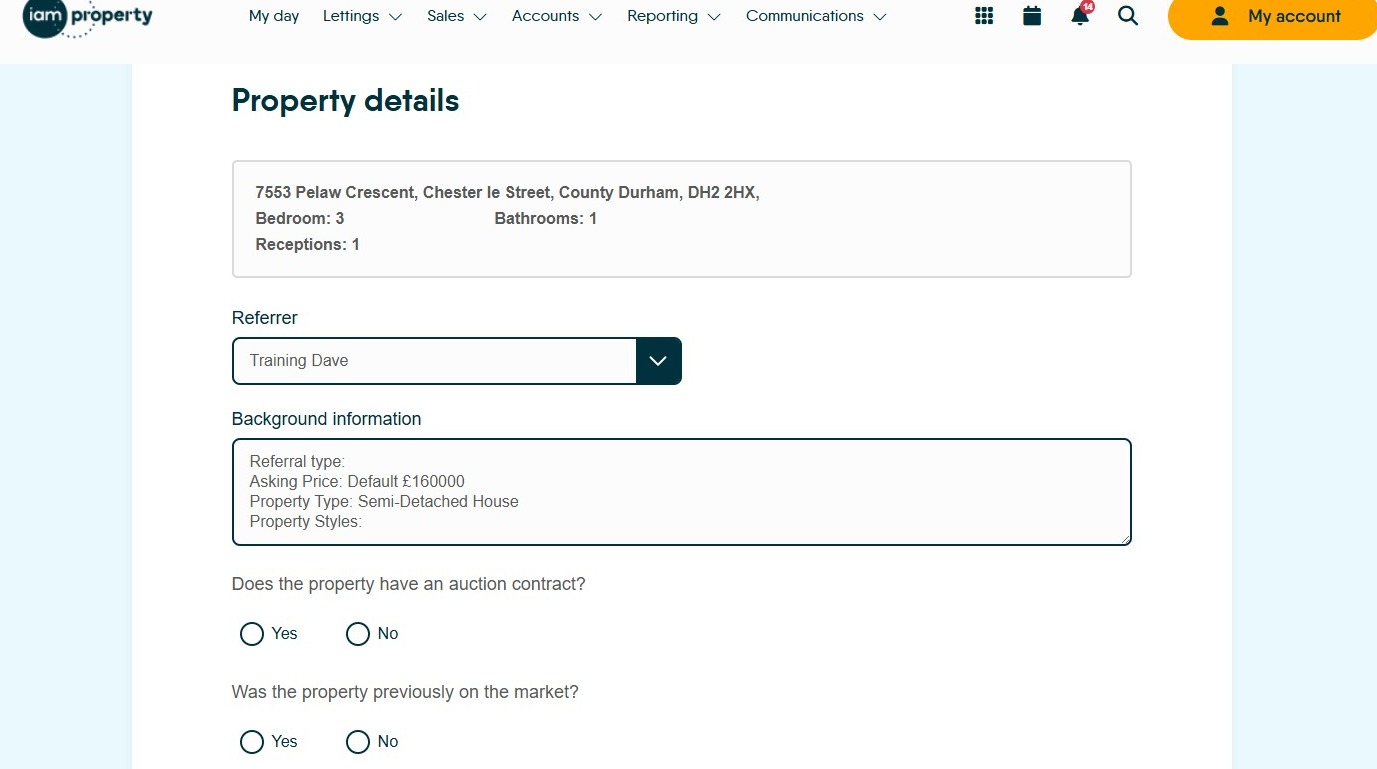Go to My day

click(274, 16)
